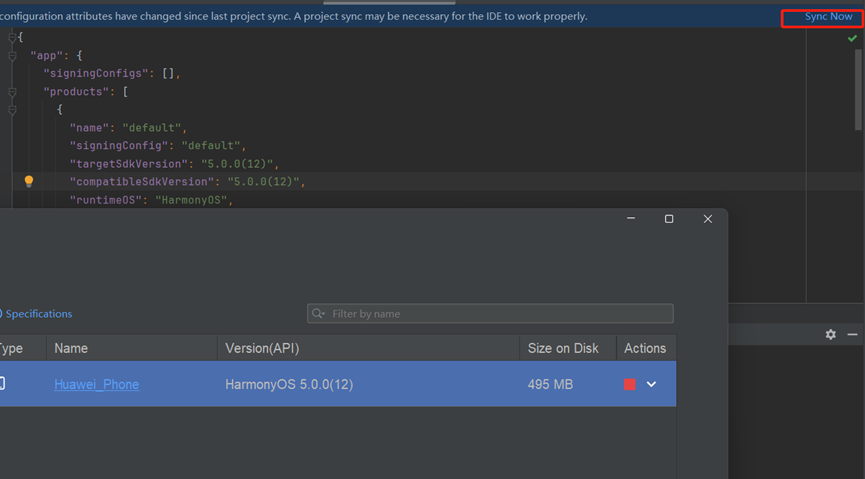
Task: Sort by Size on Disk column header
Action: tap(568, 348)
